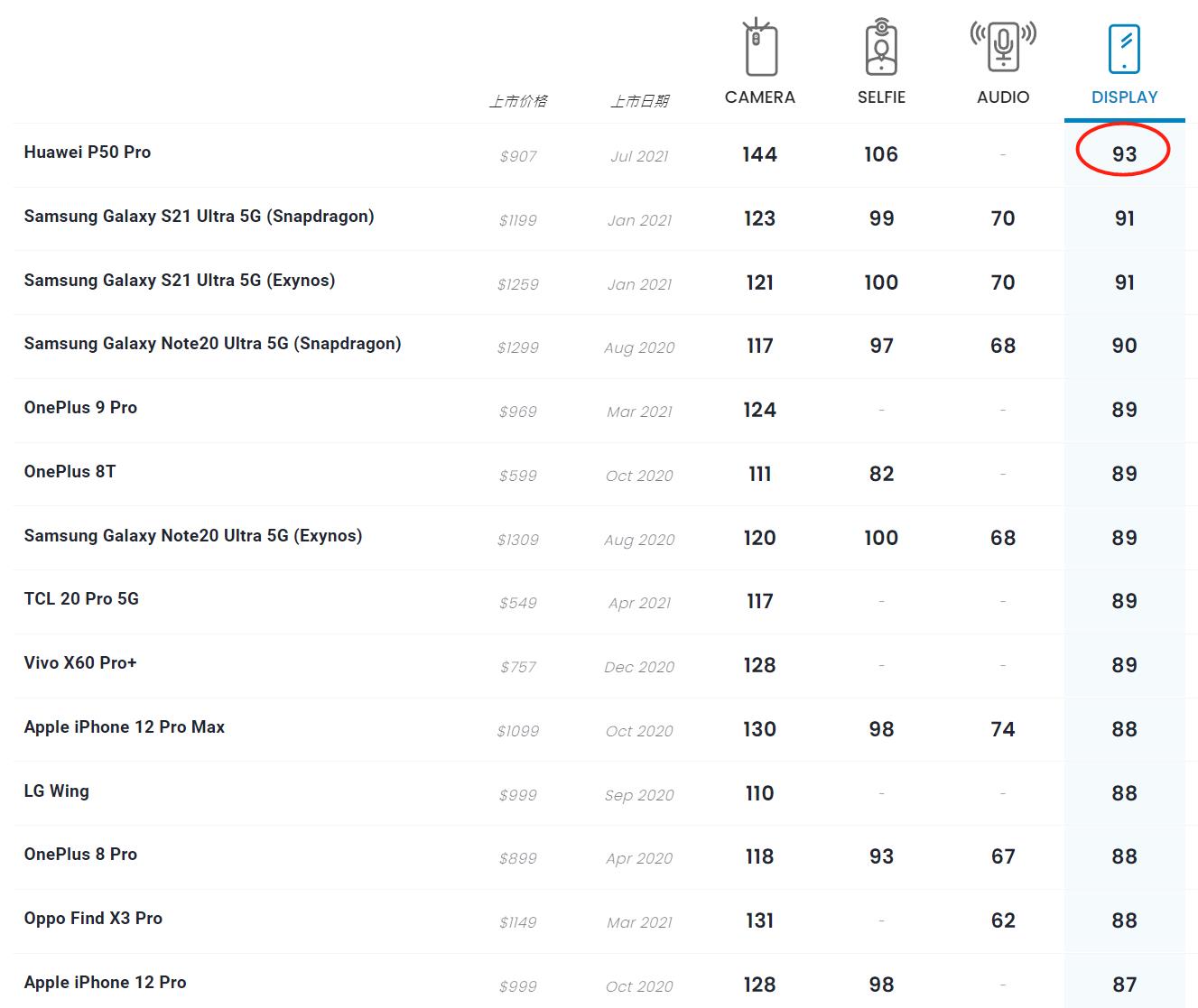Click the Apr 2021 launch date
1198x1008 pixels.
pos(639,603)
